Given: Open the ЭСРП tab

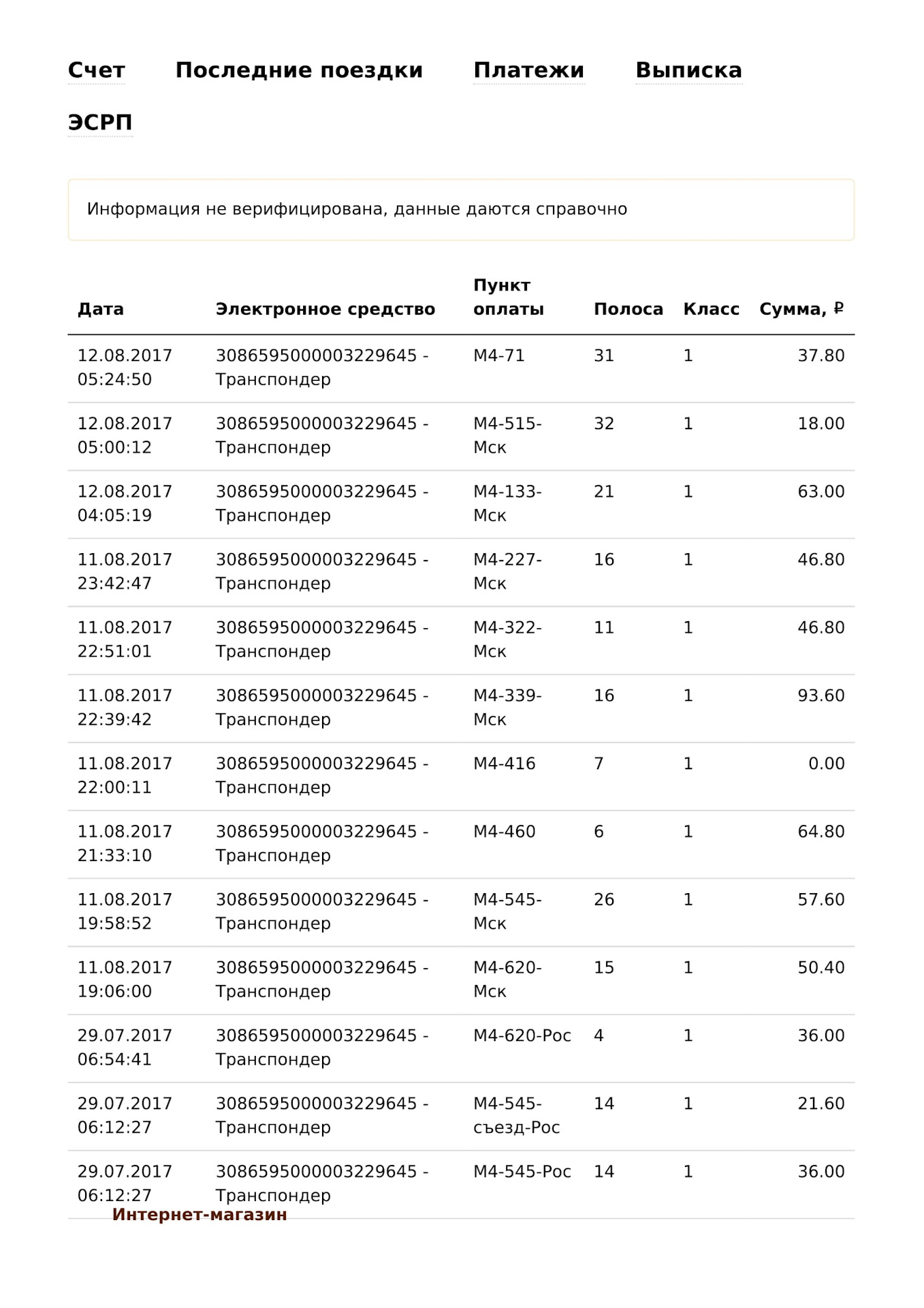Looking at the screenshot, I should click(100, 123).
